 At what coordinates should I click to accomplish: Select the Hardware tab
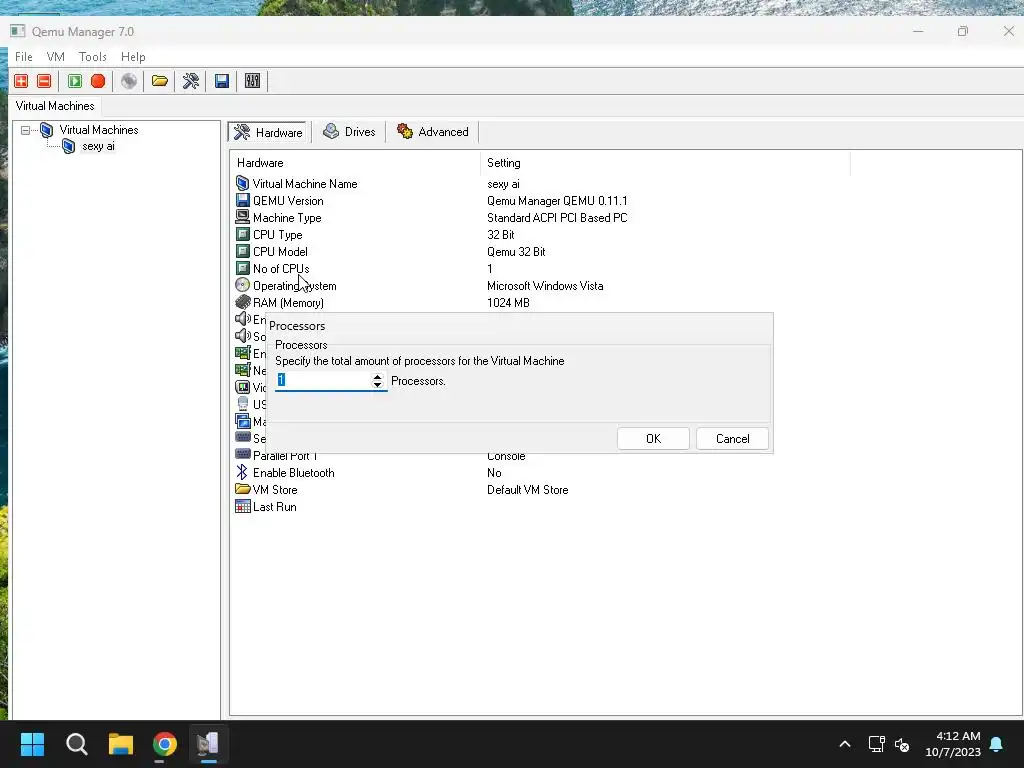[268, 132]
